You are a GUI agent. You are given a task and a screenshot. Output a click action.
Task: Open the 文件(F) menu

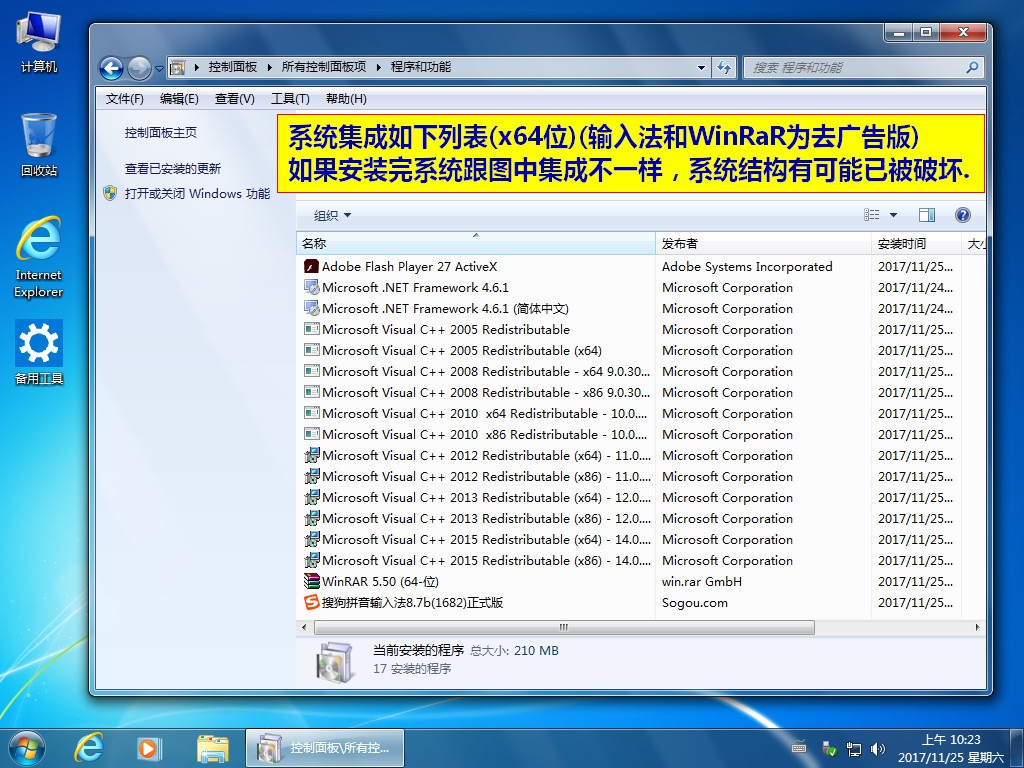[x=125, y=99]
